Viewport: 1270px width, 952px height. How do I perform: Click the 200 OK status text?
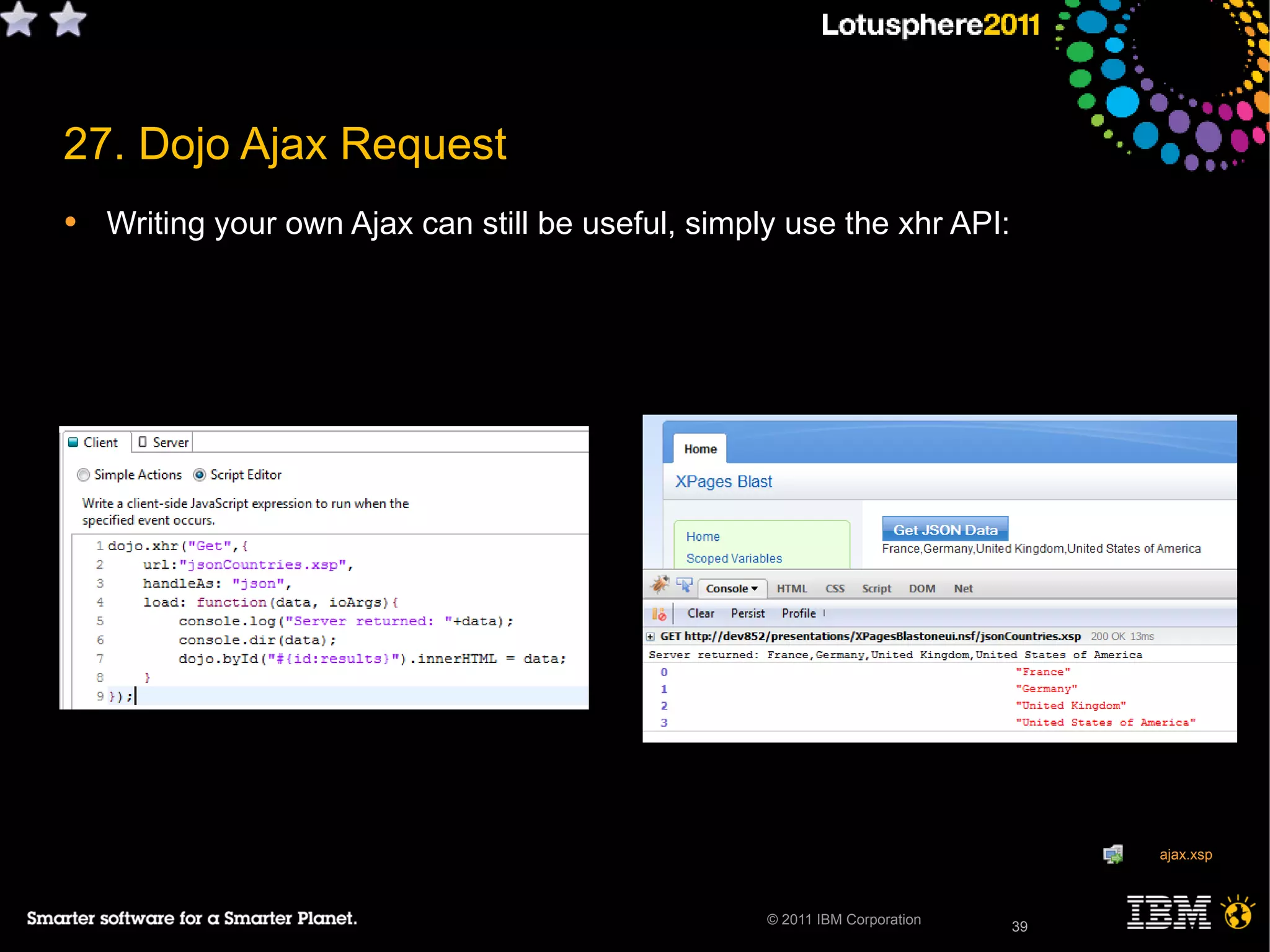pyautogui.click(x=1108, y=636)
